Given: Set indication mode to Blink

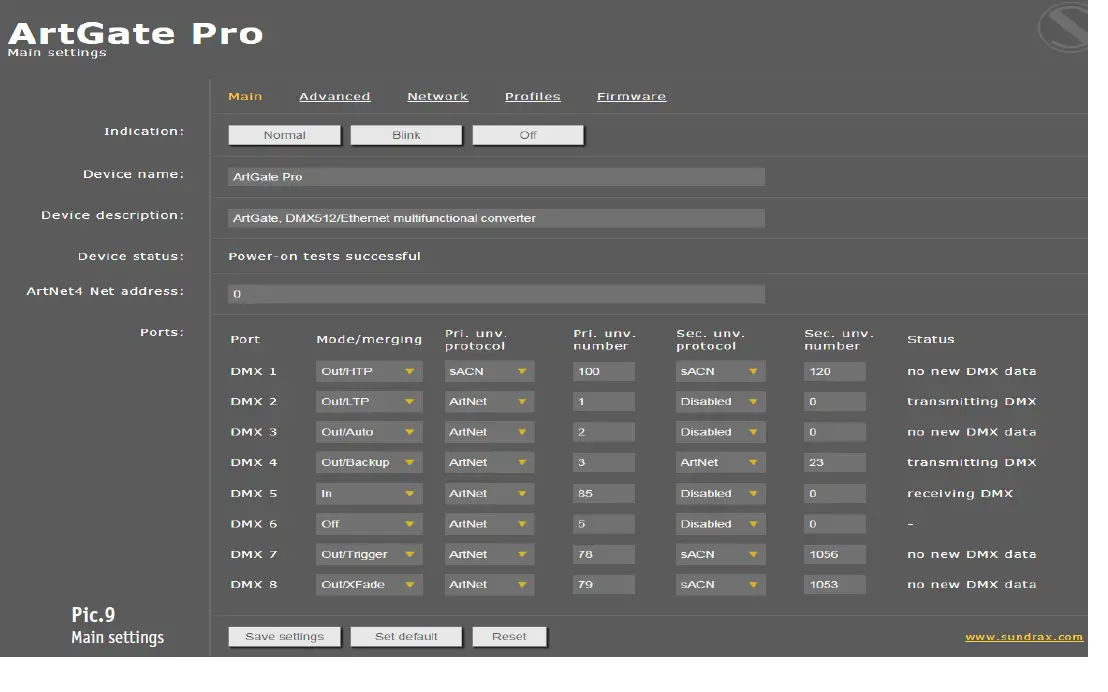Looking at the screenshot, I should (406, 135).
